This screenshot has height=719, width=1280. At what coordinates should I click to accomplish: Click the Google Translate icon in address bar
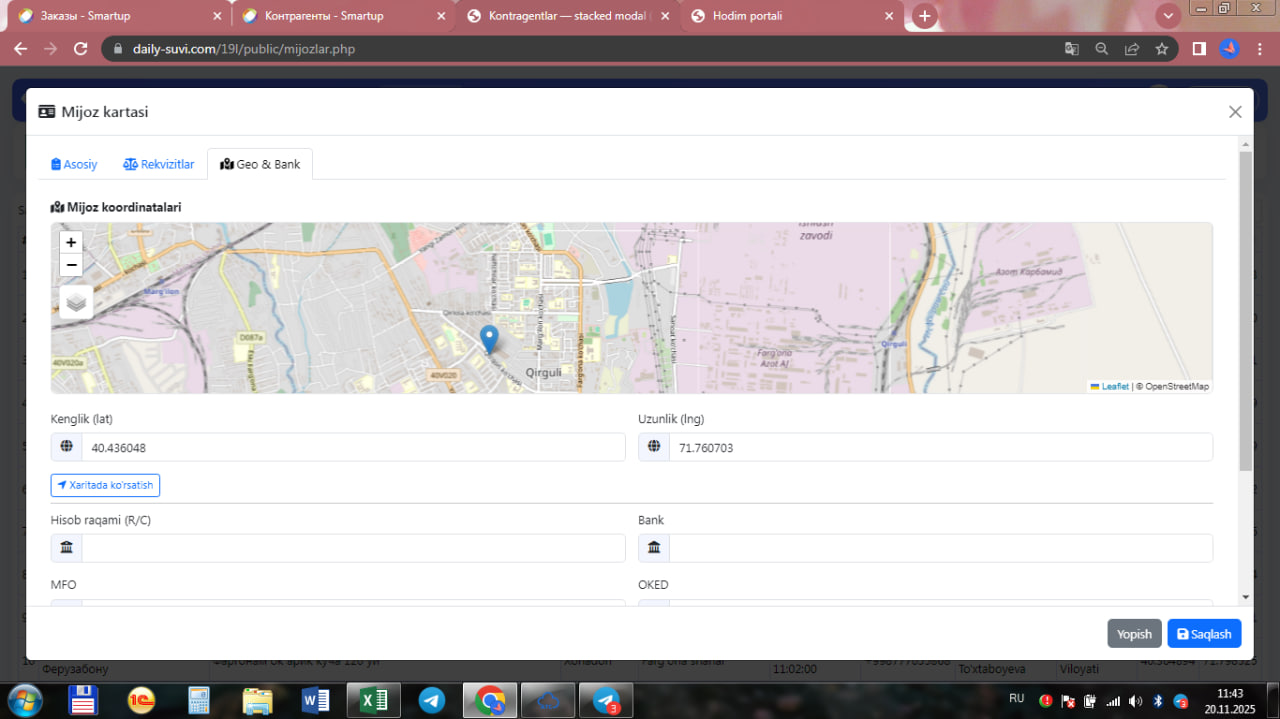1071,49
